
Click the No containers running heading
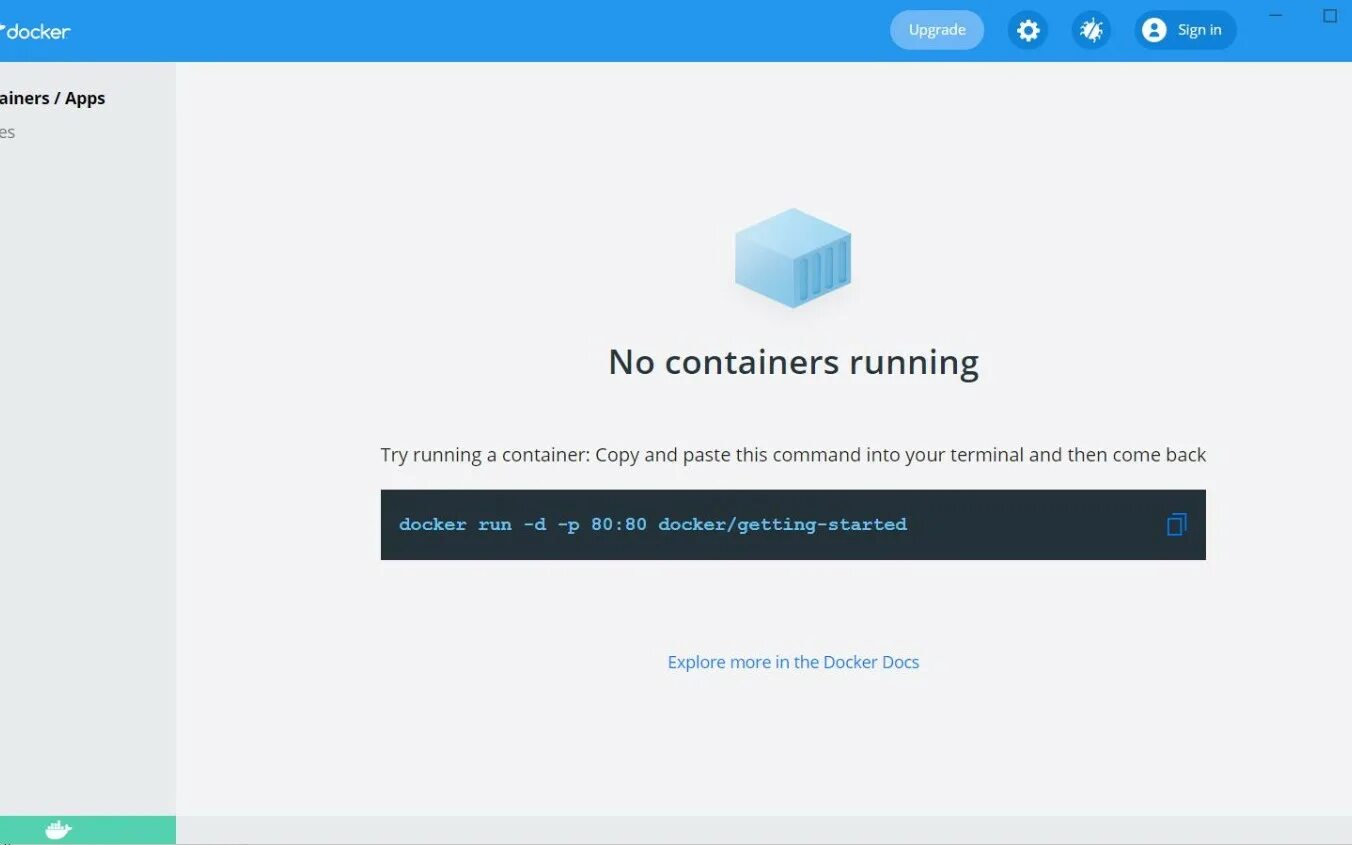(x=792, y=362)
